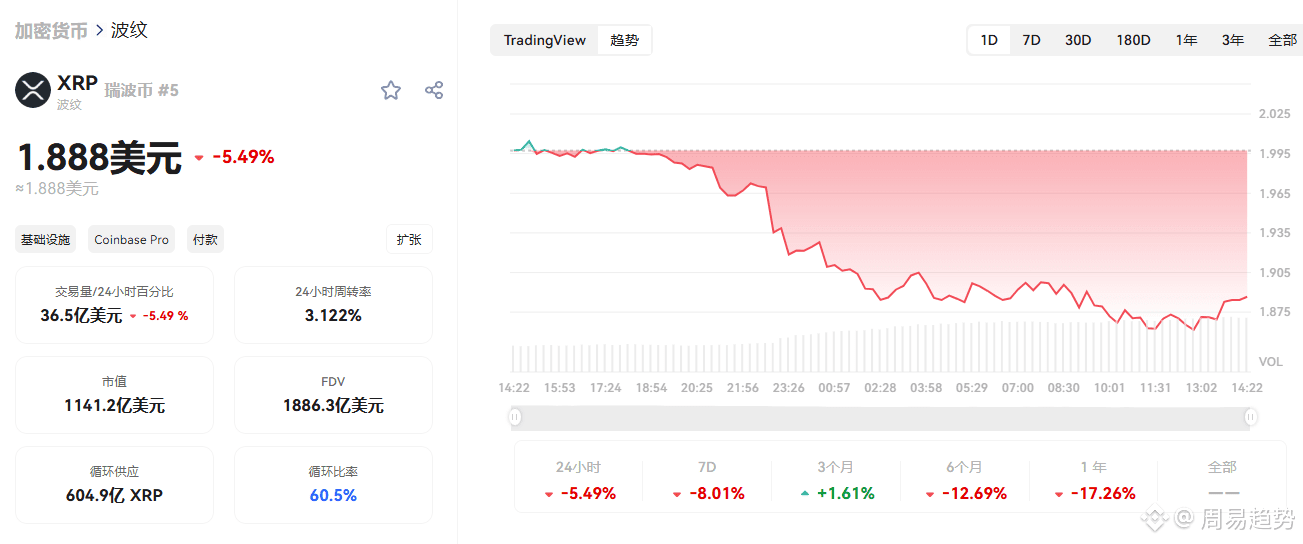Screen dimensions: 1303x544
Task: Click the left range slider handle
Action: point(515,416)
